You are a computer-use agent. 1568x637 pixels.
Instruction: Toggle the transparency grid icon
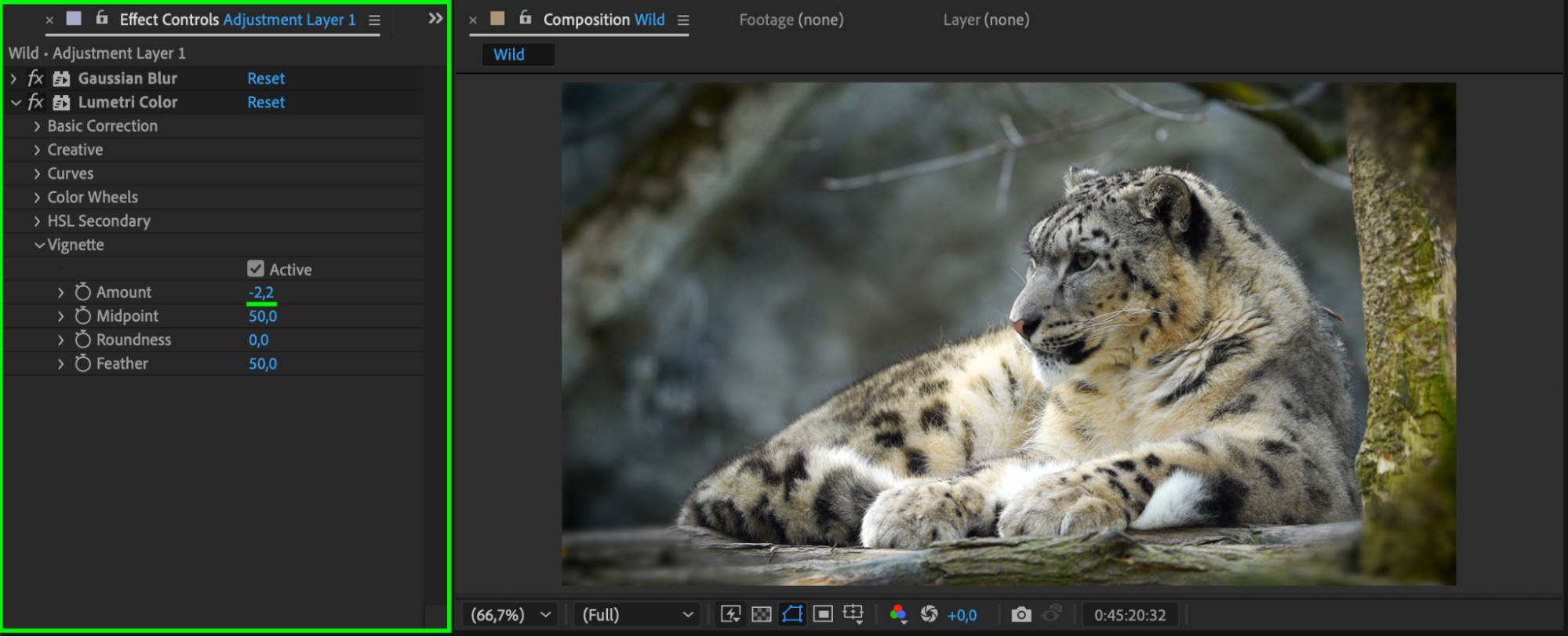(761, 614)
